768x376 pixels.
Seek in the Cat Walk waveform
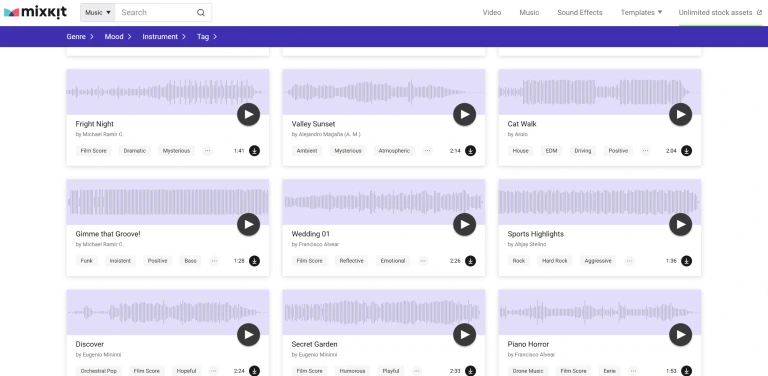pyautogui.click(x=600, y=92)
